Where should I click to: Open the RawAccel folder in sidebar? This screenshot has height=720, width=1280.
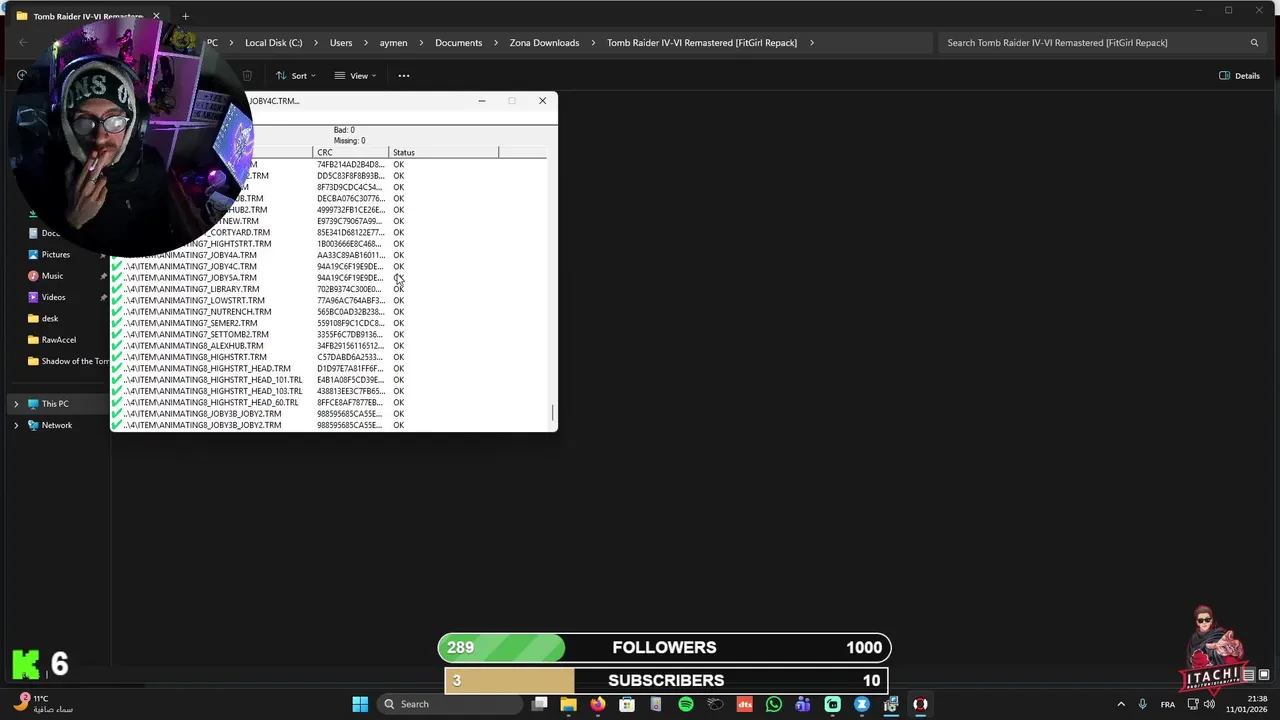tap(59, 340)
